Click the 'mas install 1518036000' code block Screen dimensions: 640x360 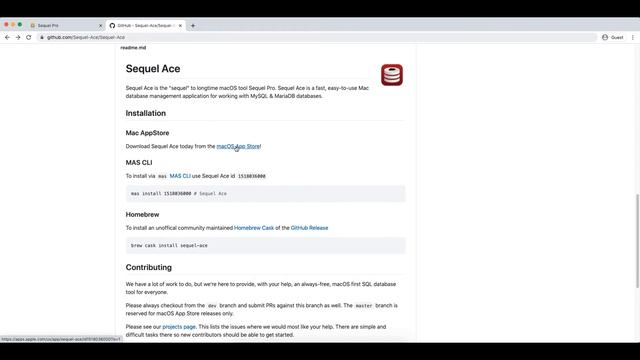pos(265,193)
